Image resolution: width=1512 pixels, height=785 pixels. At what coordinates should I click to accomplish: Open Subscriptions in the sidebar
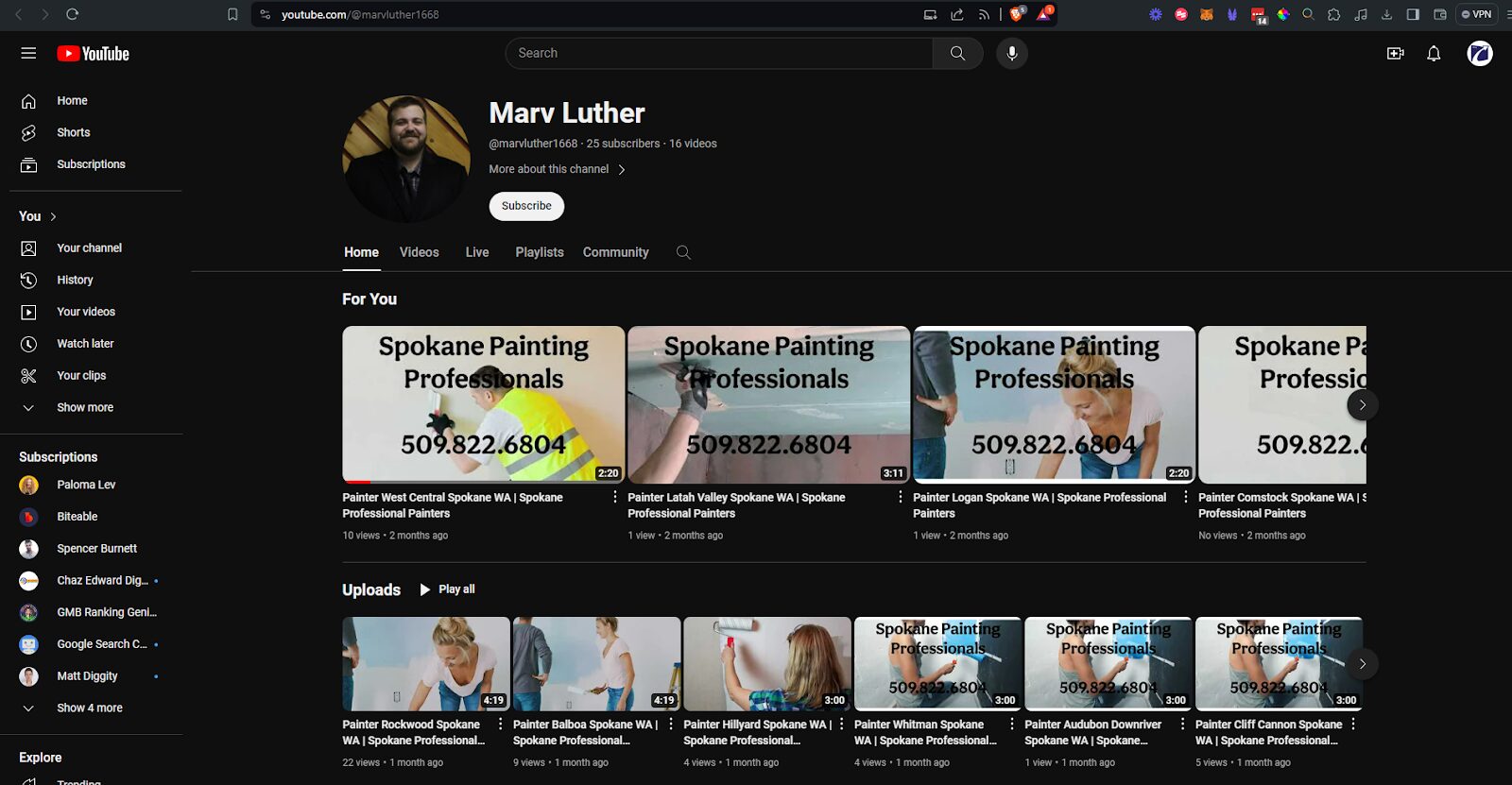tap(92, 164)
